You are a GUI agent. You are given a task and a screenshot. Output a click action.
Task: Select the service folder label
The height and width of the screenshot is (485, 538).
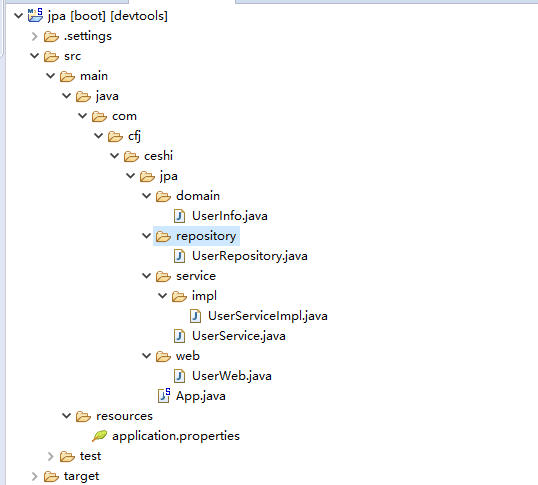(196, 276)
